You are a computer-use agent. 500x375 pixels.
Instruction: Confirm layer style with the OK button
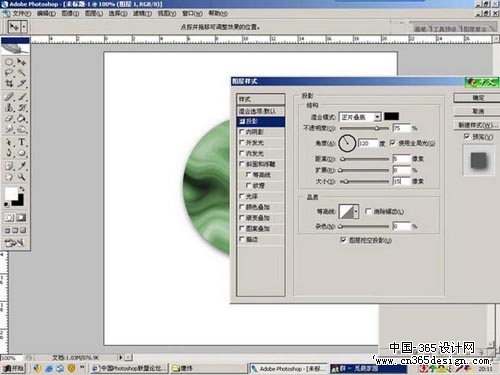[478, 98]
